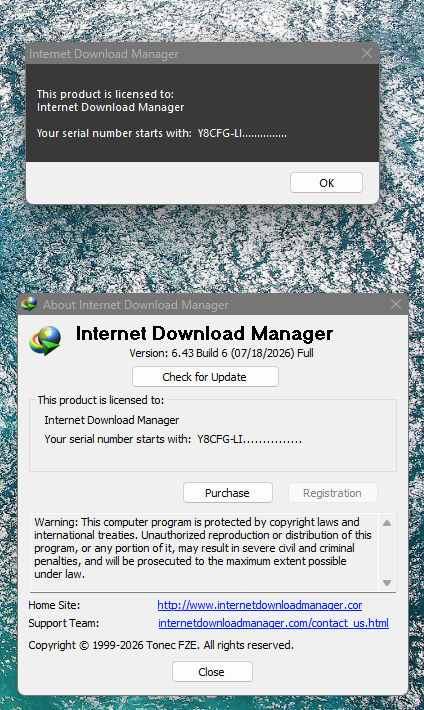The image size is (424, 710).
Task: Click OK in the license dialog
Action: pos(326,183)
